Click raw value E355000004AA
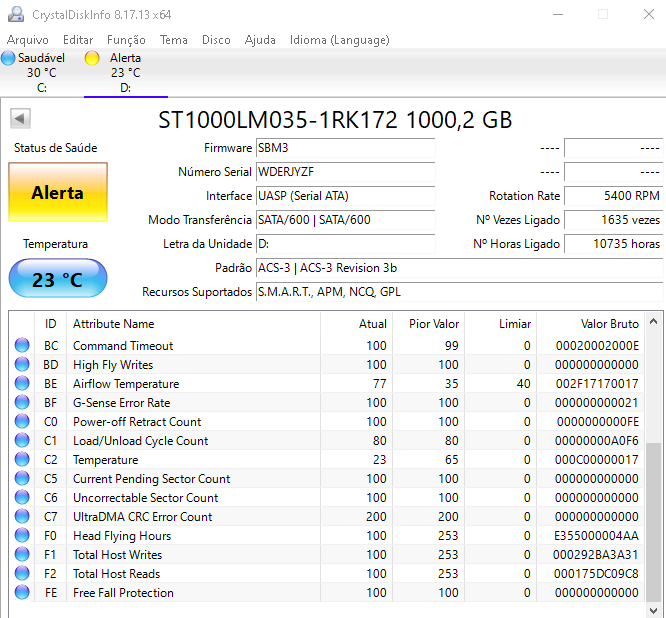666x618 pixels. (x=596, y=536)
